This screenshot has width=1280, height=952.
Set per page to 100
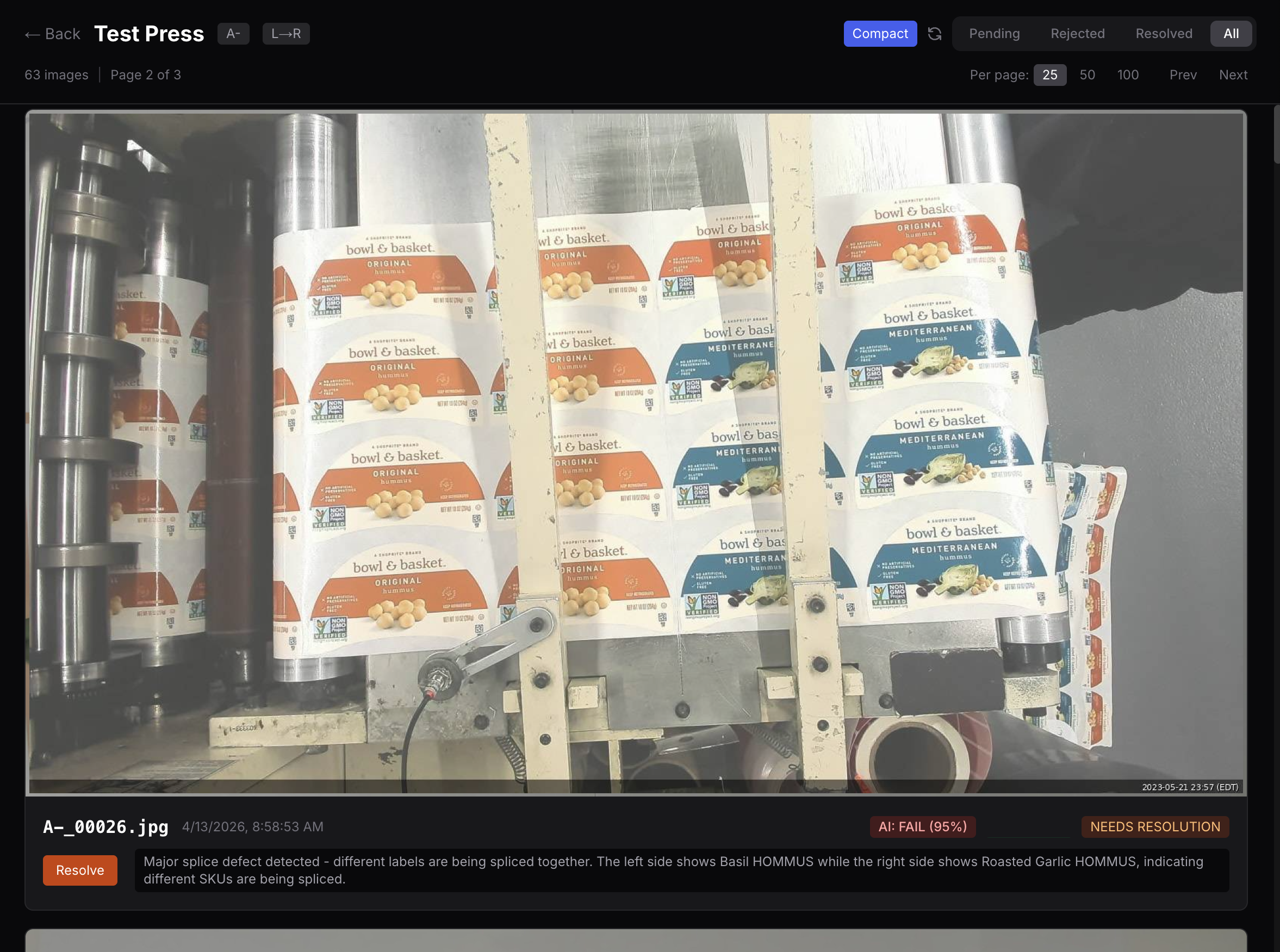point(1127,75)
